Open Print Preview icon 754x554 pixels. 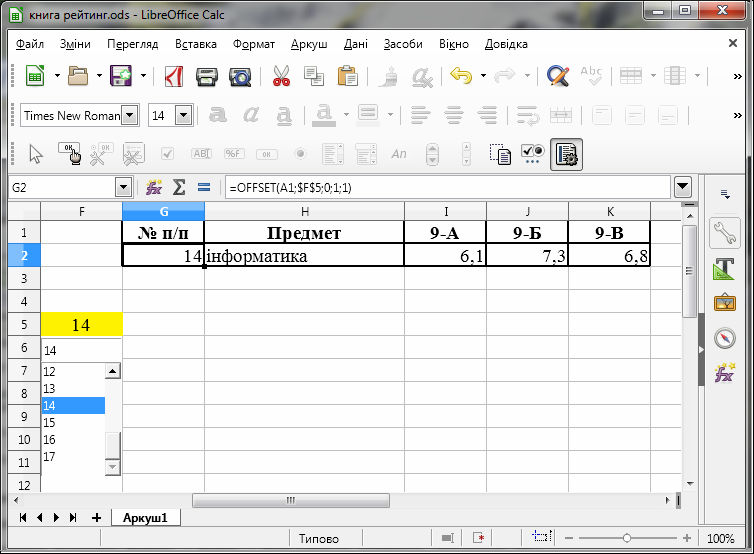click(x=240, y=76)
